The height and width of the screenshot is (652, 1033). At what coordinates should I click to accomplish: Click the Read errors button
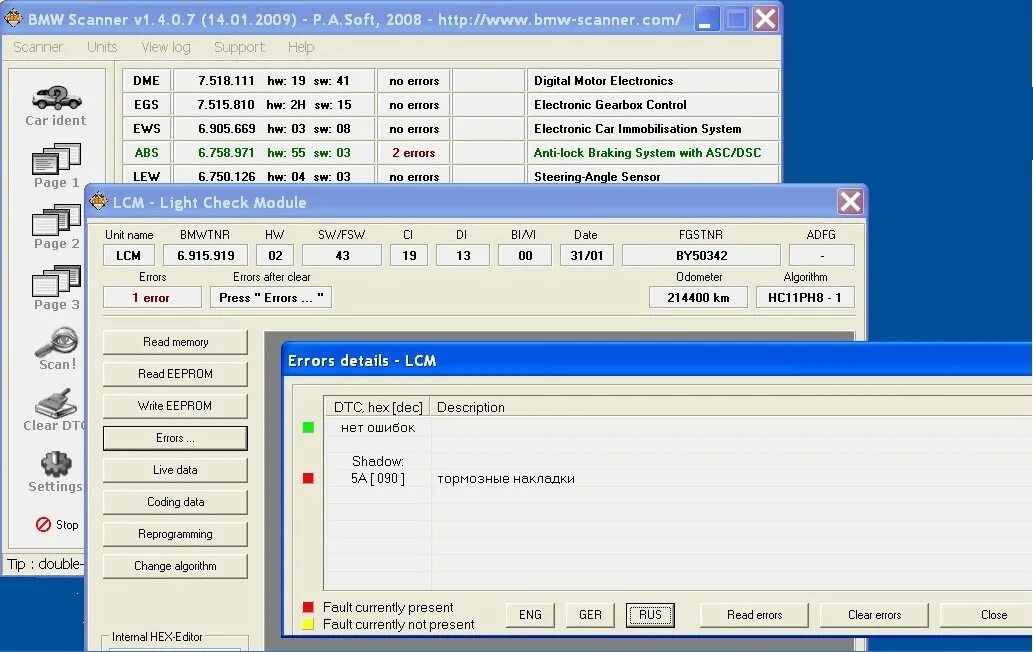[x=754, y=614]
